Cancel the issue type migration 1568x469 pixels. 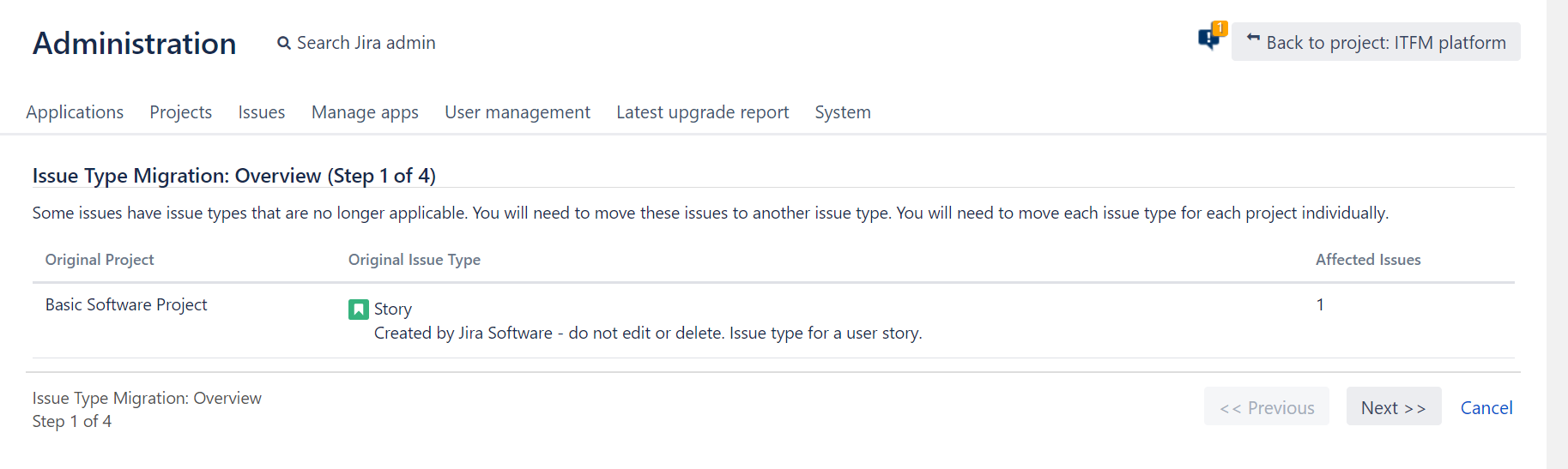click(1486, 408)
